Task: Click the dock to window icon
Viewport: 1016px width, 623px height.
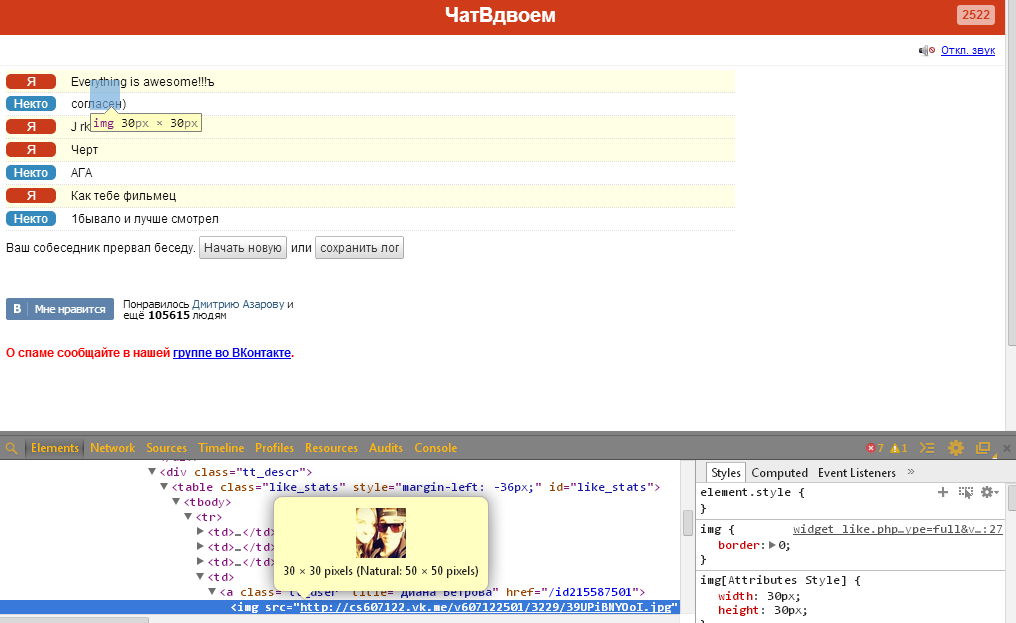Action: tap(984, 448)
